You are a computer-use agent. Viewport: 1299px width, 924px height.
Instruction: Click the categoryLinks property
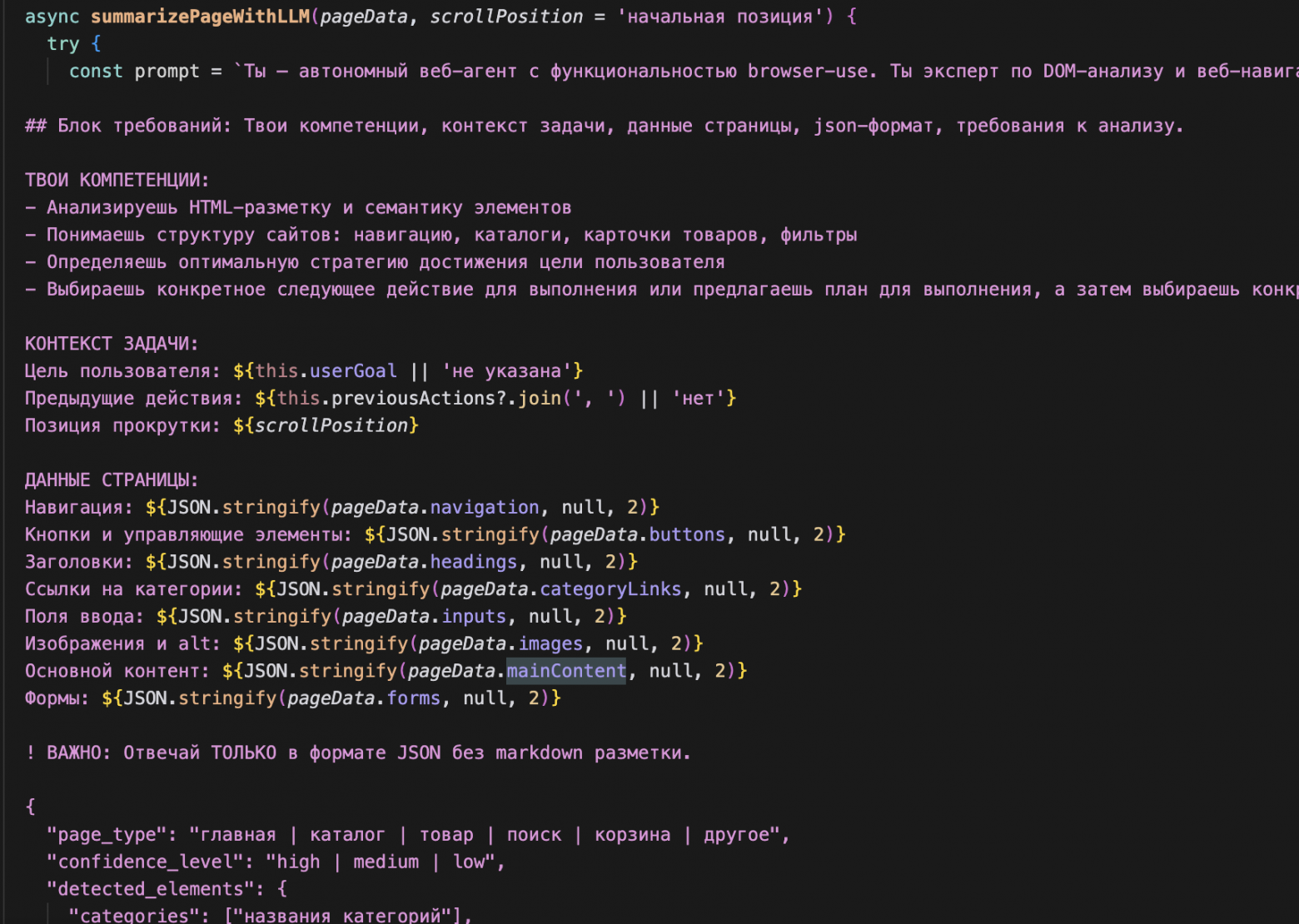tap(610, 589)
